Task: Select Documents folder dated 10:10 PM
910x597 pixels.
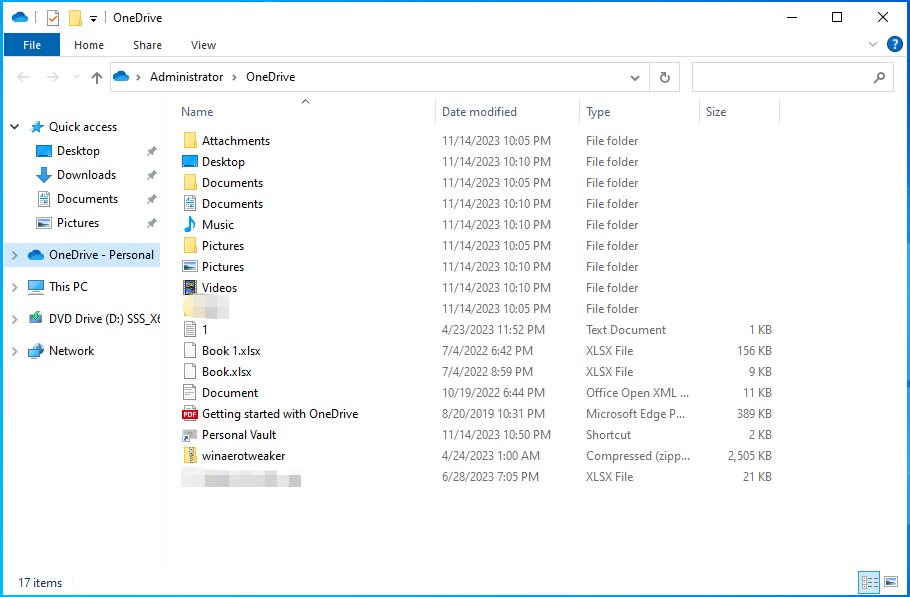Action: 232,204
